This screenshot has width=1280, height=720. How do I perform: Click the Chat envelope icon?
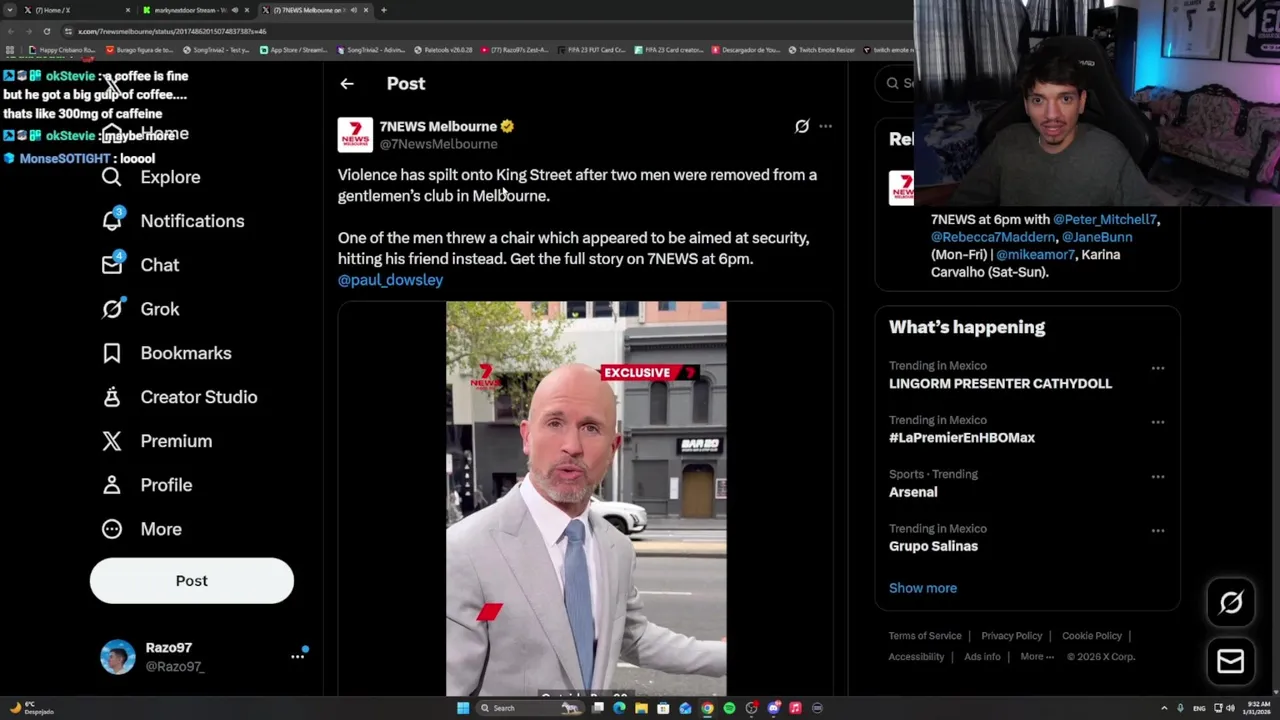[x=112, y=265]
